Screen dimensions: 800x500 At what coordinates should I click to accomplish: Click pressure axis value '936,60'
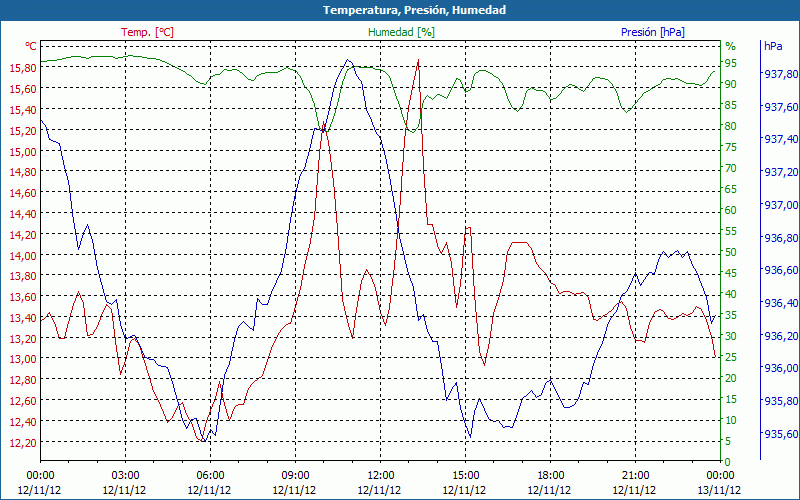click(780, 270)
